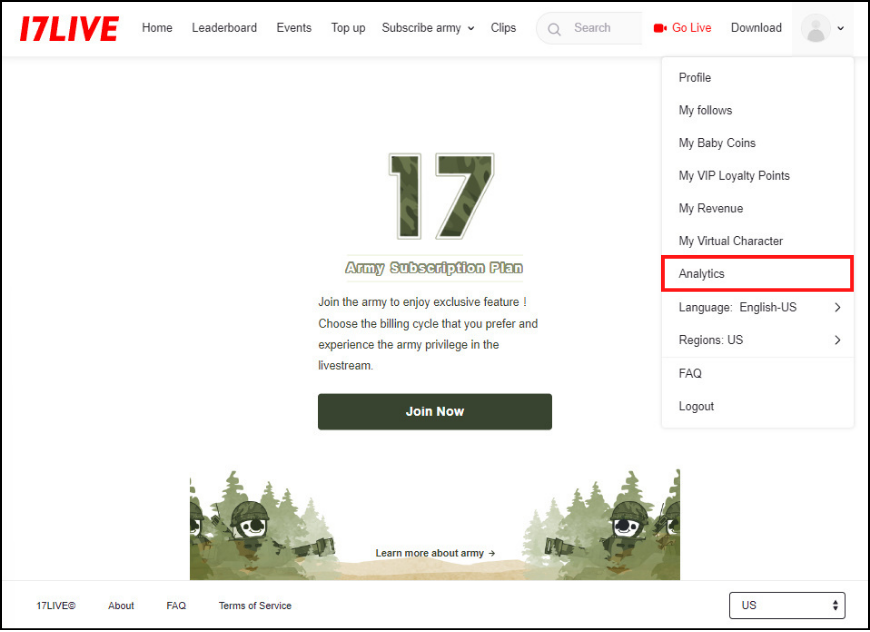This screenshot has width=870, height=632.
Task: Click the red Go Live broadcast icon
Action: [660, 28]
